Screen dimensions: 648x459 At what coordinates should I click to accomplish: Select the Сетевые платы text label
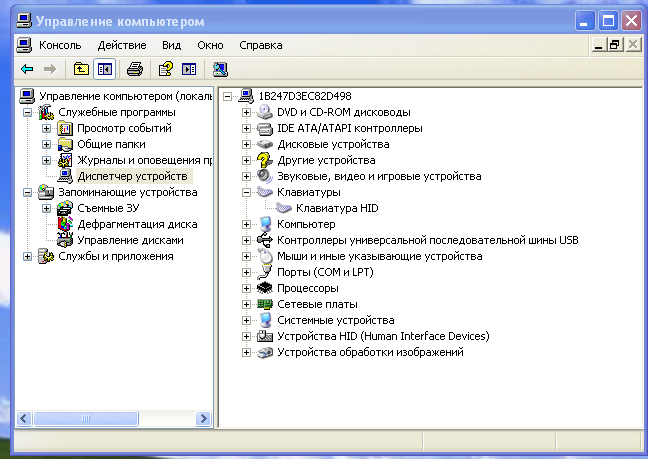pos(317,304)
